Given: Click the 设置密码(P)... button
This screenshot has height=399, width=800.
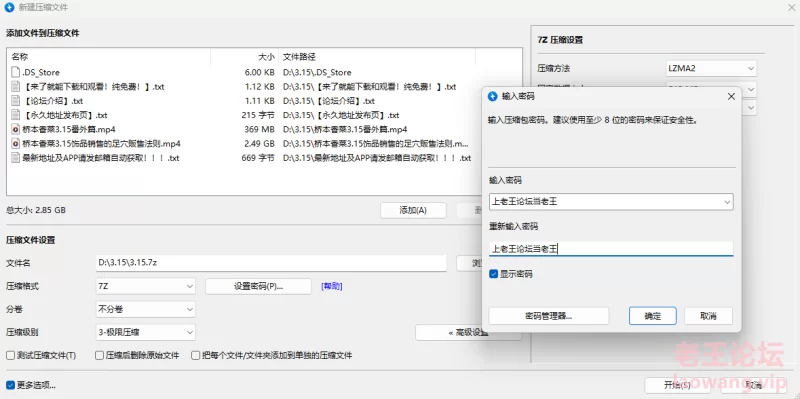Looking at the screenshot, I should point(258,286).
